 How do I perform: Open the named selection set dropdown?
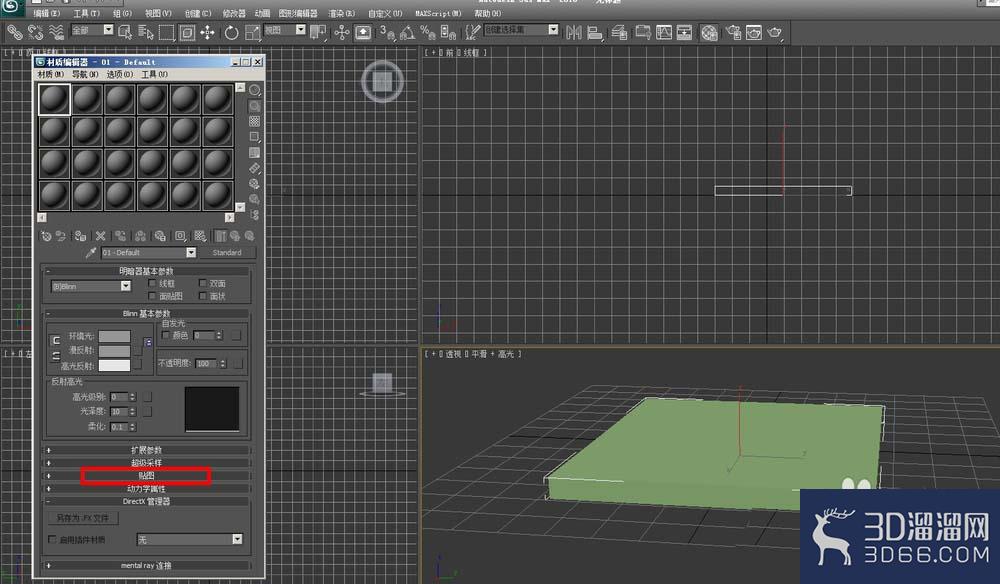tap(553, 29)
